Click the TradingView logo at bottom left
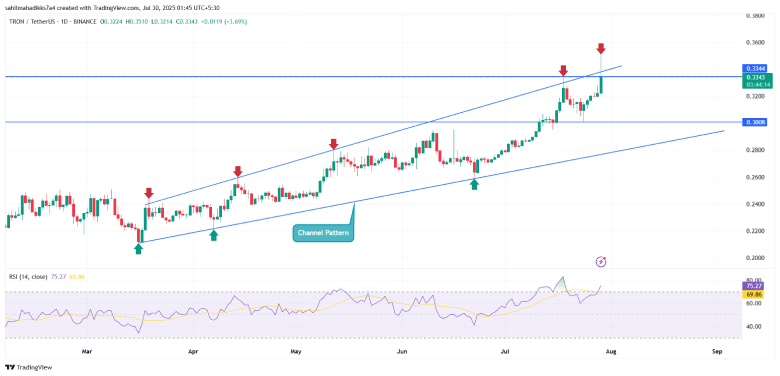This screenshot has height=376, width=780. (28, 368)
